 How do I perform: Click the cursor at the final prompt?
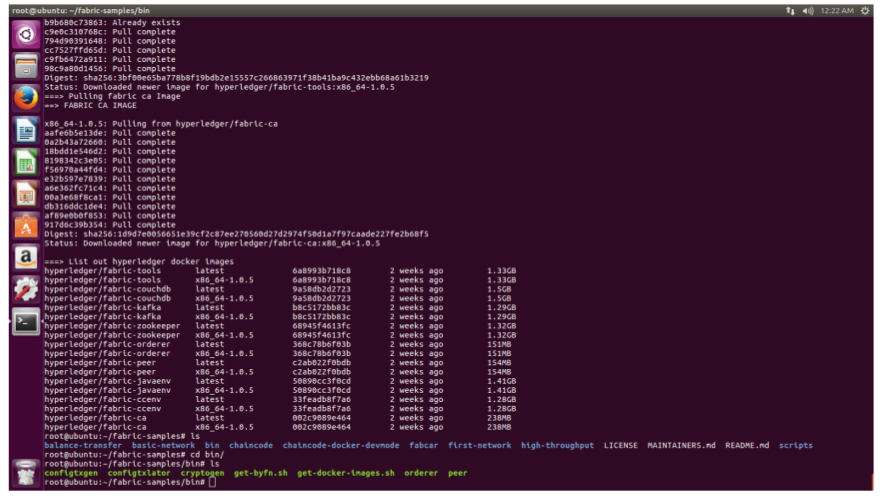click(213, 482)
